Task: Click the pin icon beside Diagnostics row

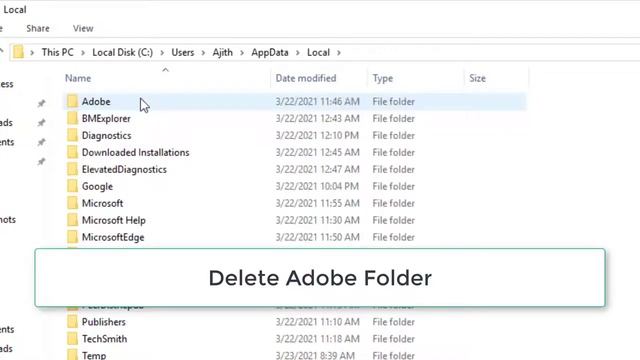Action: point(41,142)
